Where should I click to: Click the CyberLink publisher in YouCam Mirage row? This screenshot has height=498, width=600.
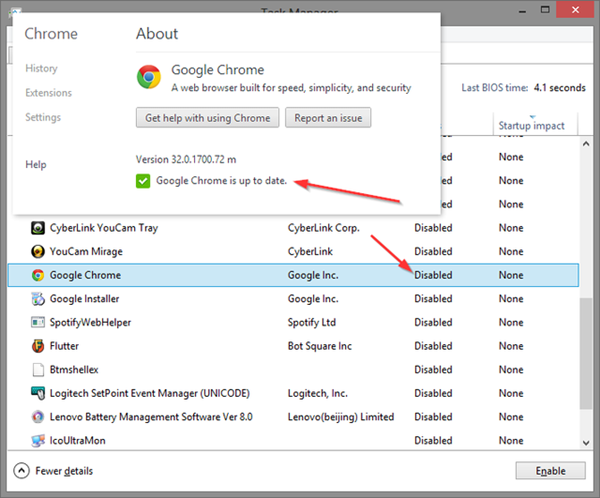(x=310, y=251)
